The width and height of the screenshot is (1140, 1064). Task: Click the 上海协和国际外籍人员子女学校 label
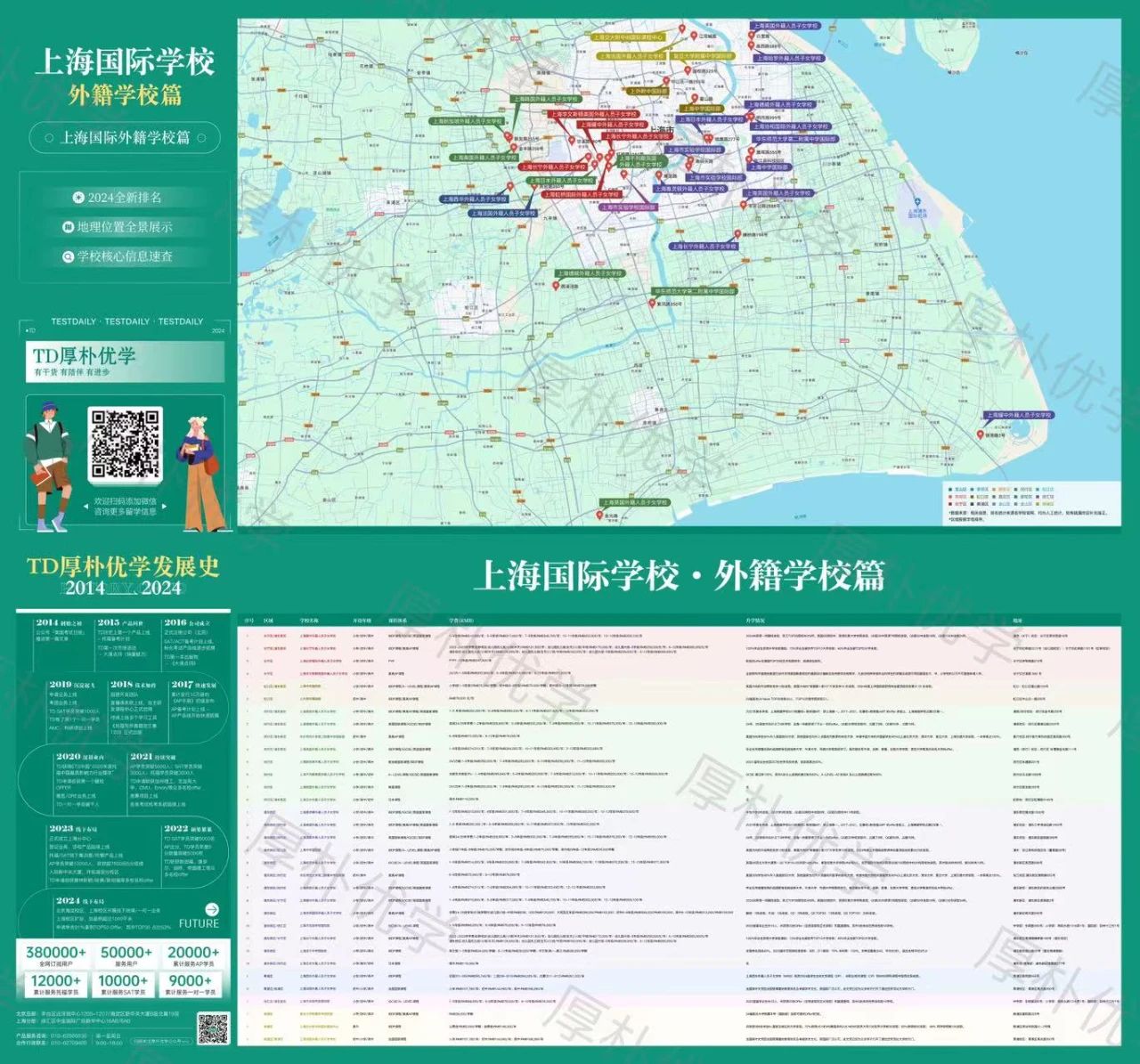(789, 126)
